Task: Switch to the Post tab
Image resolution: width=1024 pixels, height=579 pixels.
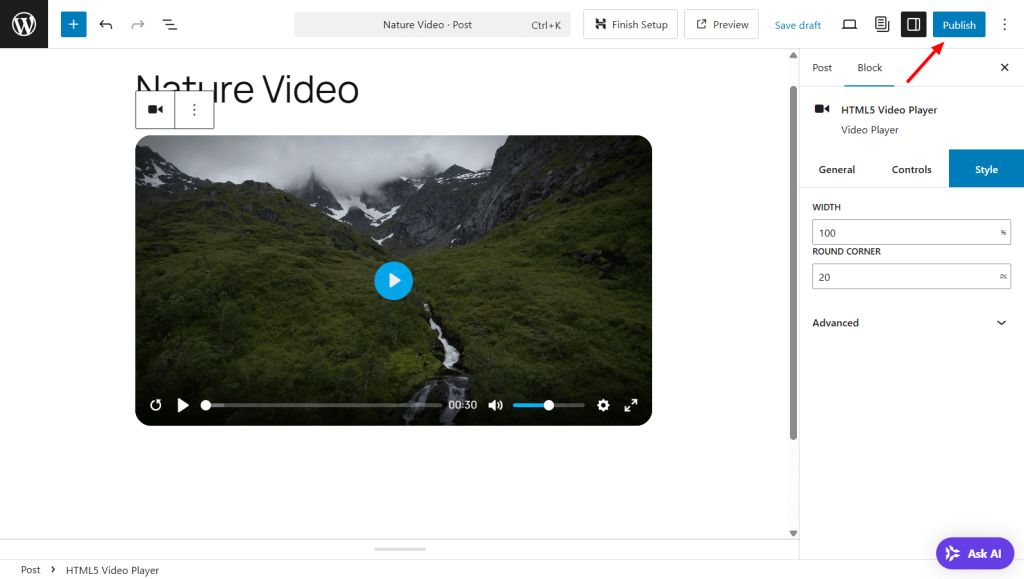Action: pos(822,68)
